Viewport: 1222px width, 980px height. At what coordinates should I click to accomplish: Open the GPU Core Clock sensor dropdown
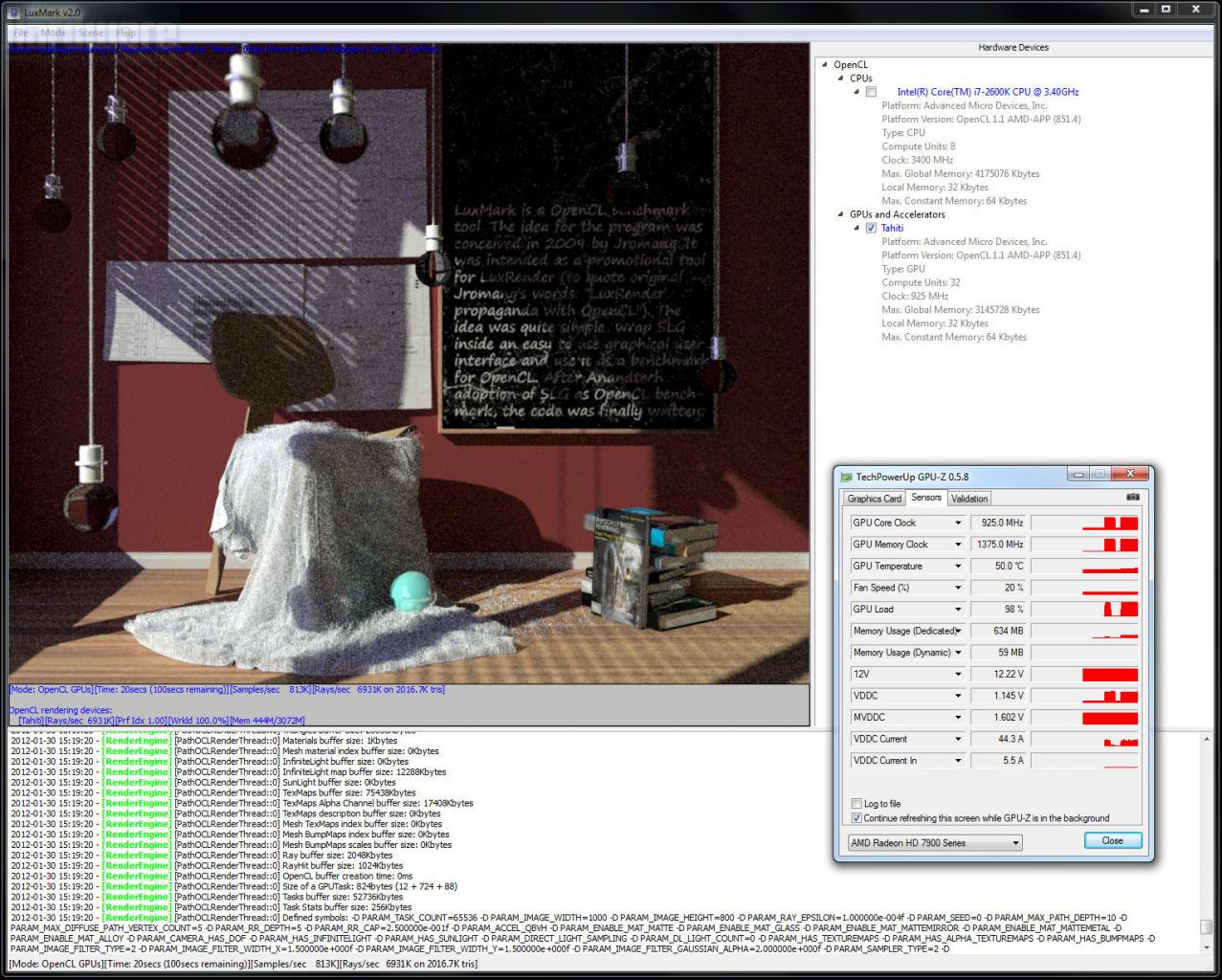(x=958, y=523)
